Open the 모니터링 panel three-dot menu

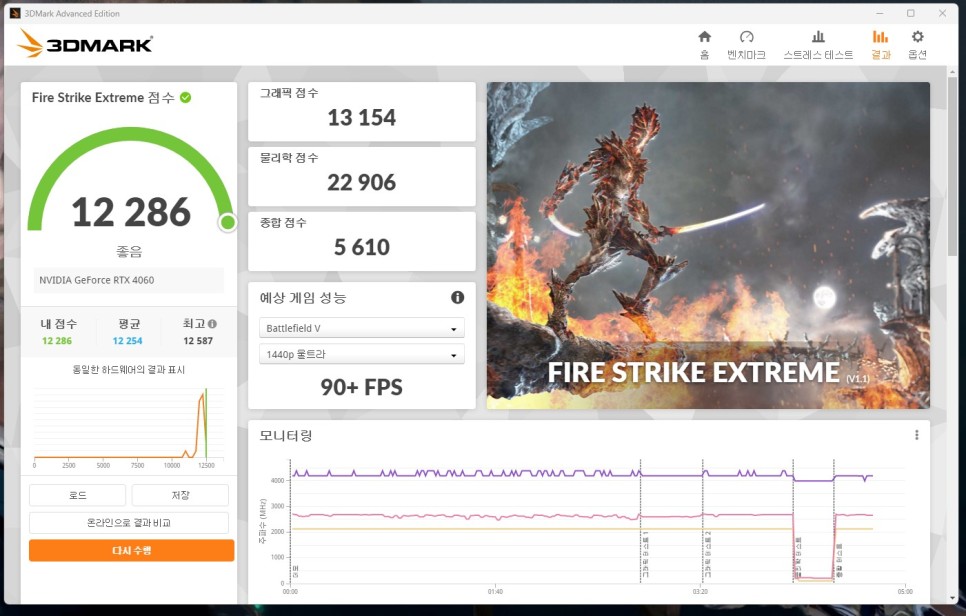point(916,435)
